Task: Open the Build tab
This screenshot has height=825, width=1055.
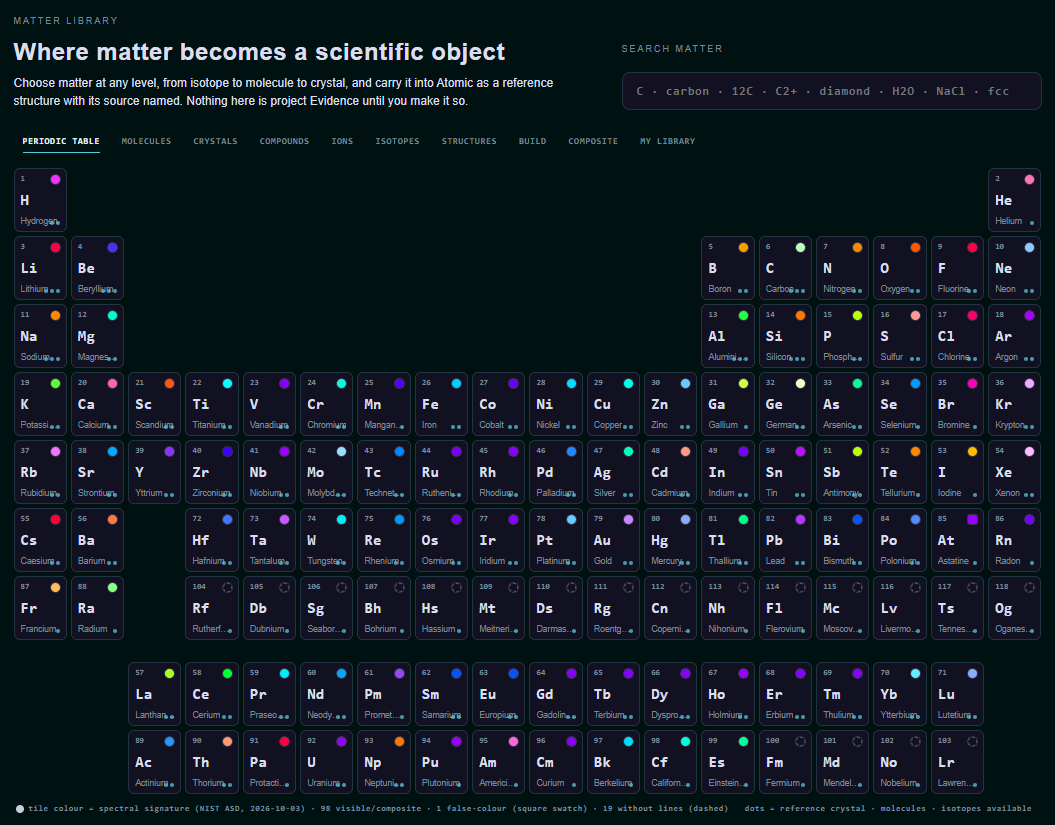Action: 532,141
